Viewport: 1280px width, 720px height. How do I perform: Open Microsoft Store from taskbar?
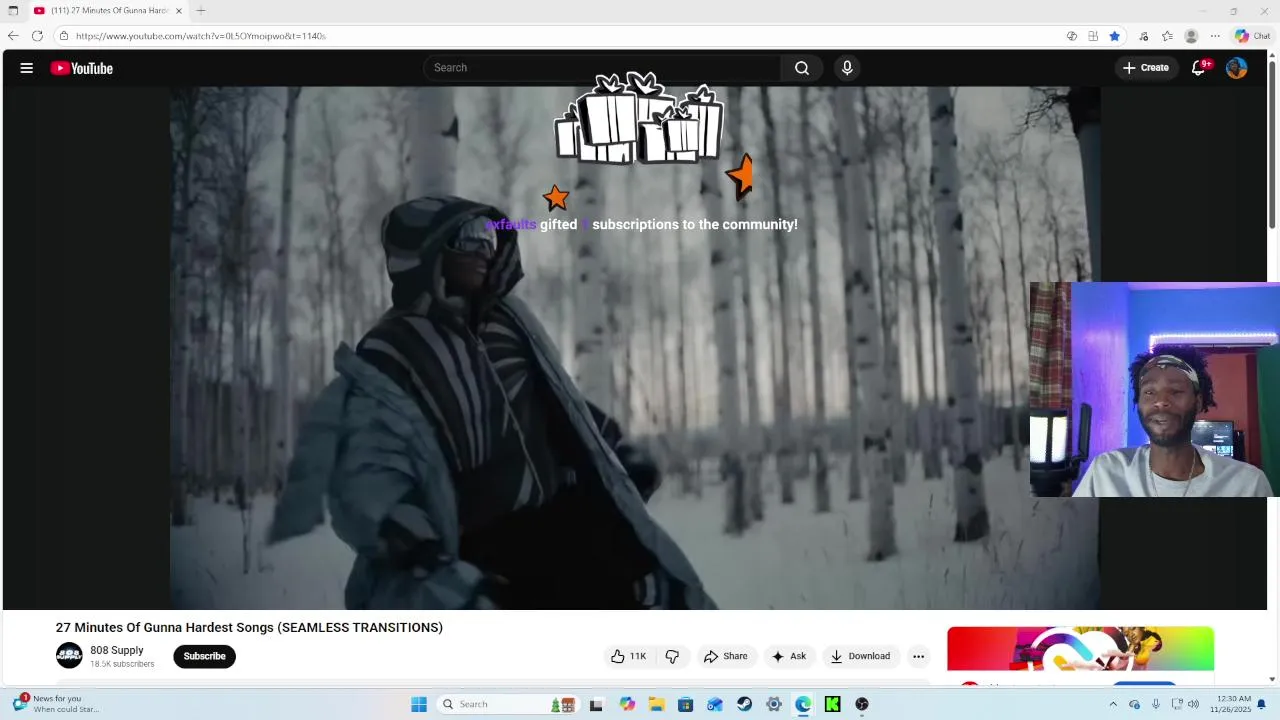(685, 704)
